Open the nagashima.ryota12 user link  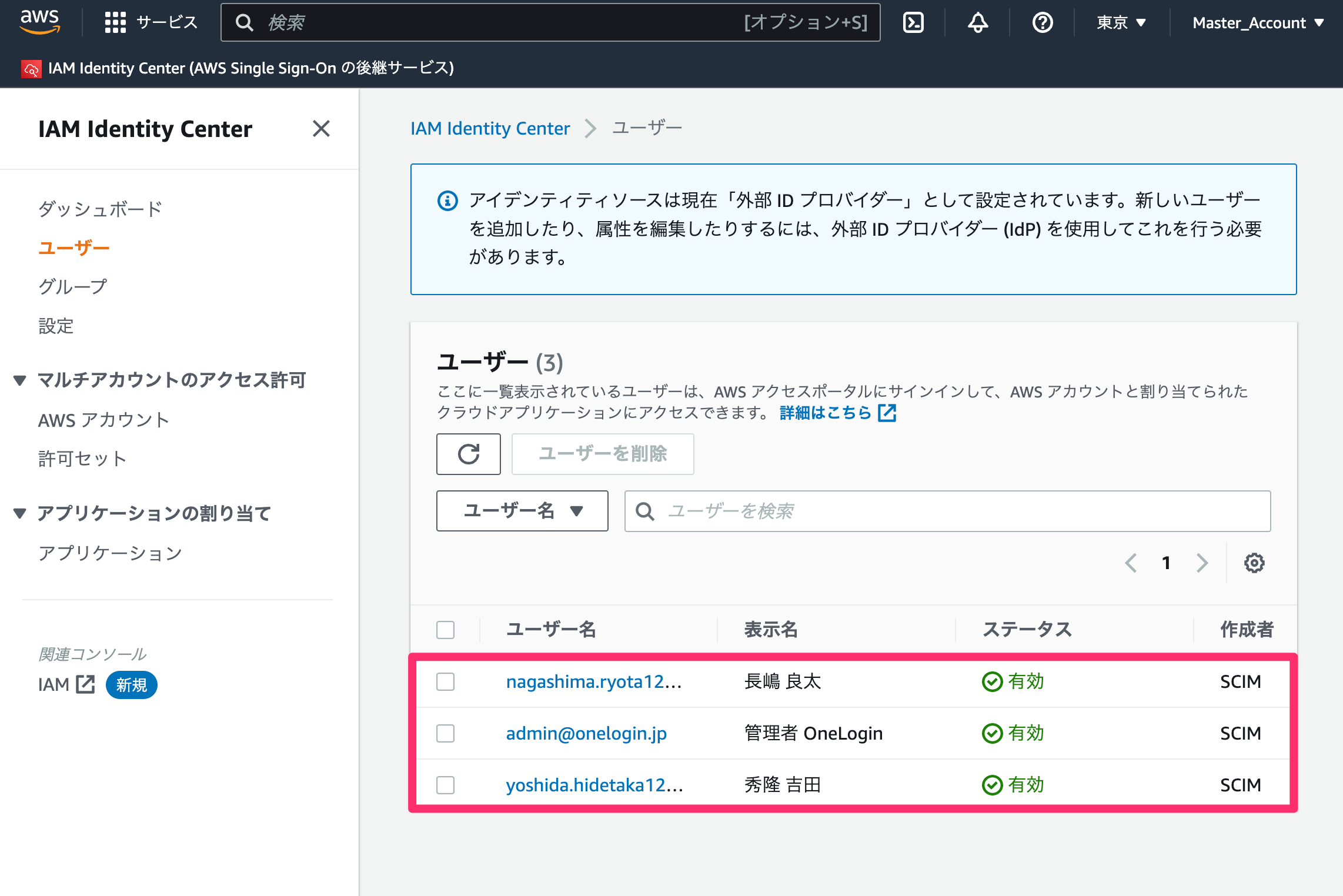(x=594, y=681)
